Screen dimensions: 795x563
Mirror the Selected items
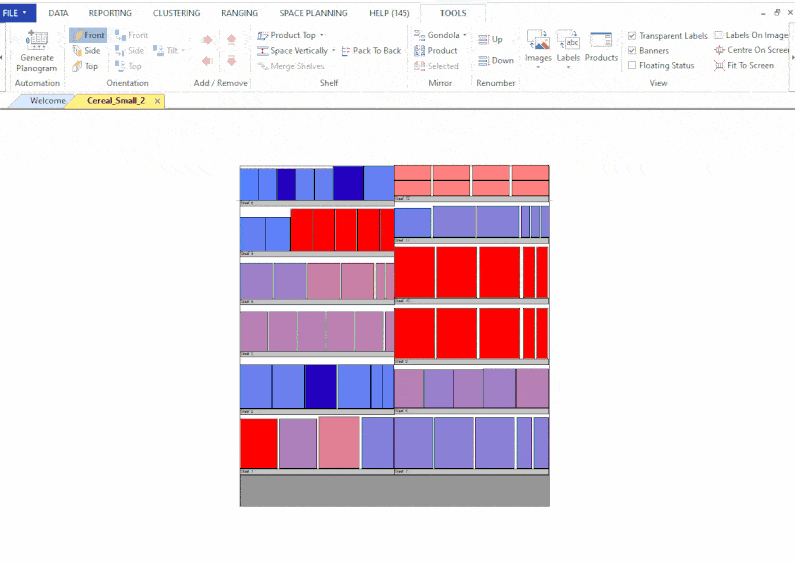pos(436,66)
